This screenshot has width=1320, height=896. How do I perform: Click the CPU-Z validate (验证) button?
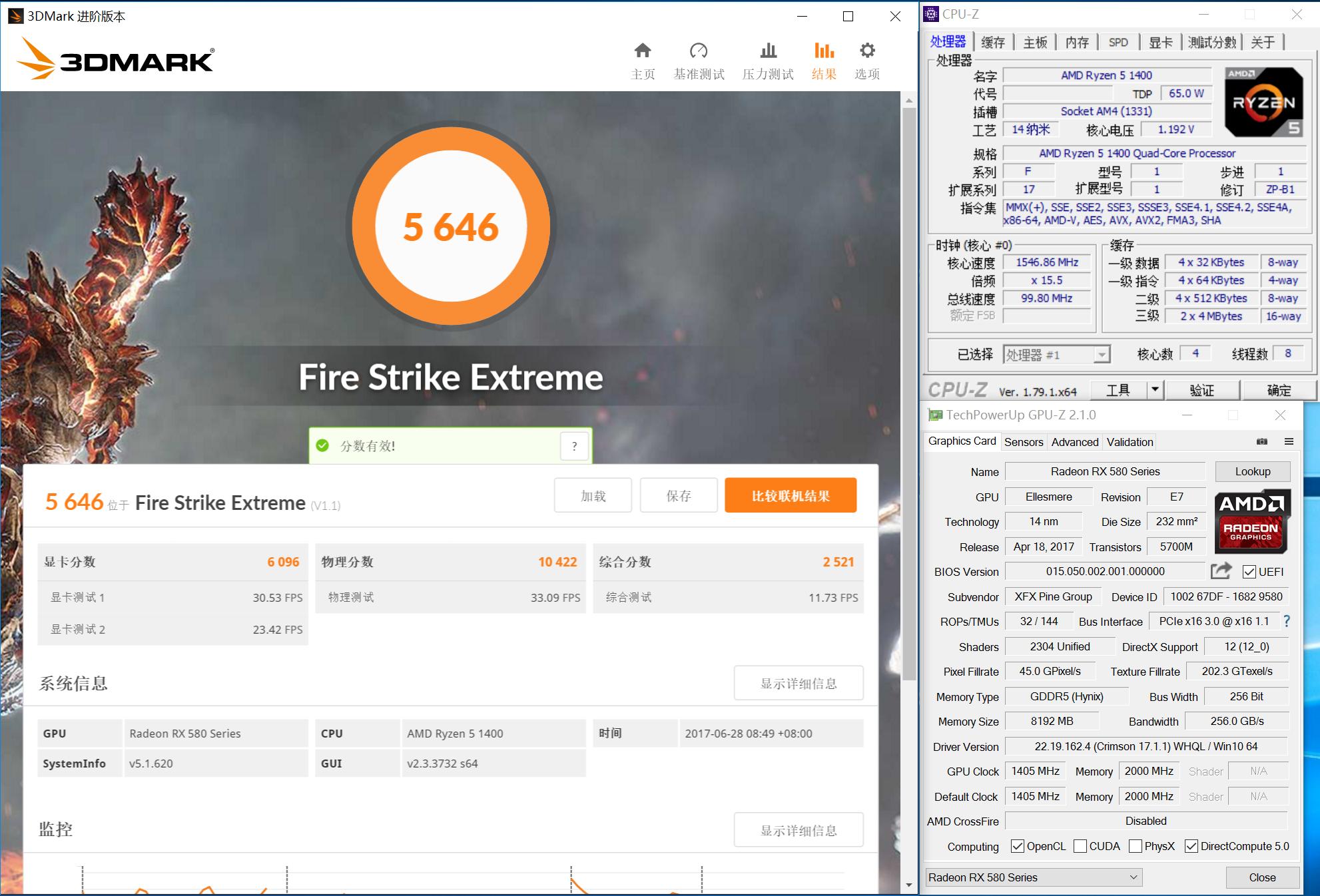(x=1202, y=390)
